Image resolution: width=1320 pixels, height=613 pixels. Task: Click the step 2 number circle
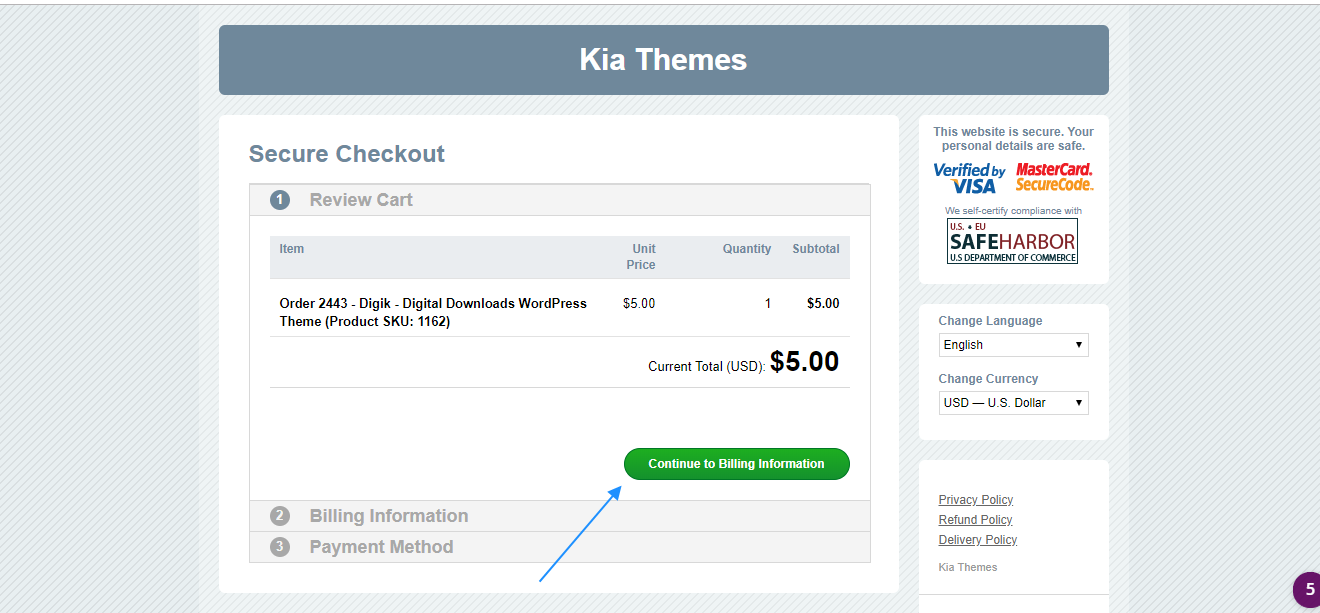point(280,516)
